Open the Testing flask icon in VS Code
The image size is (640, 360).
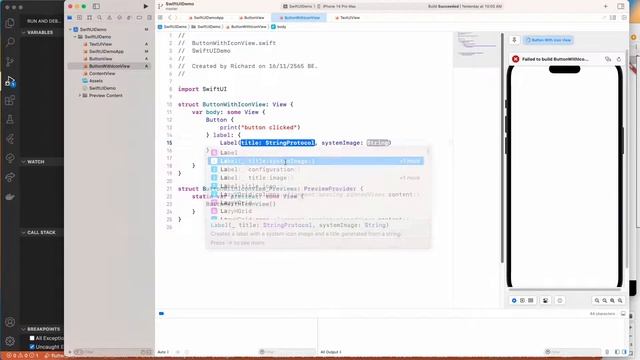click(10, 120)
